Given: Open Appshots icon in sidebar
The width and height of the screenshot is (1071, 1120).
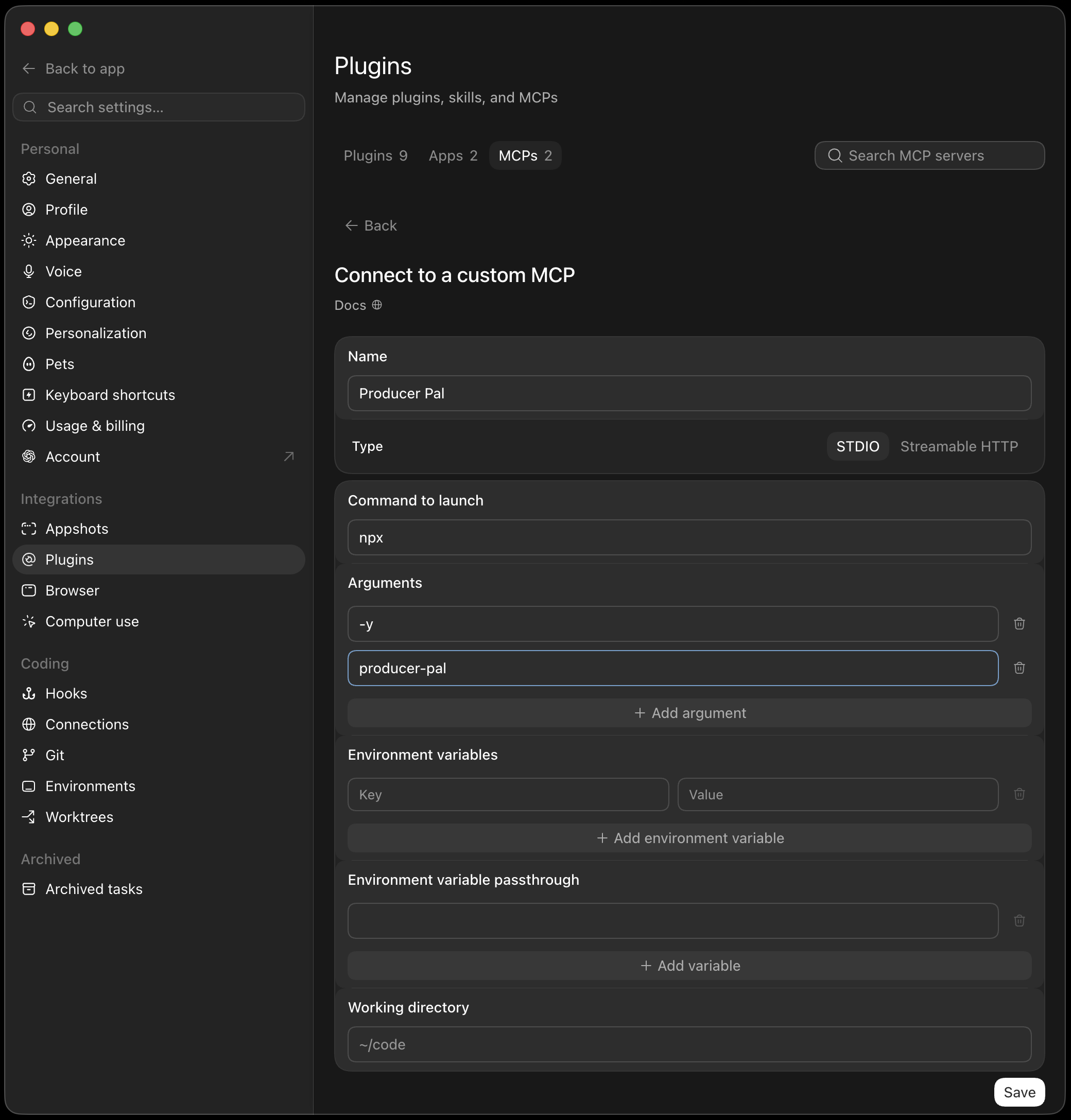Looking at the screenshot, I should [28, 528].
